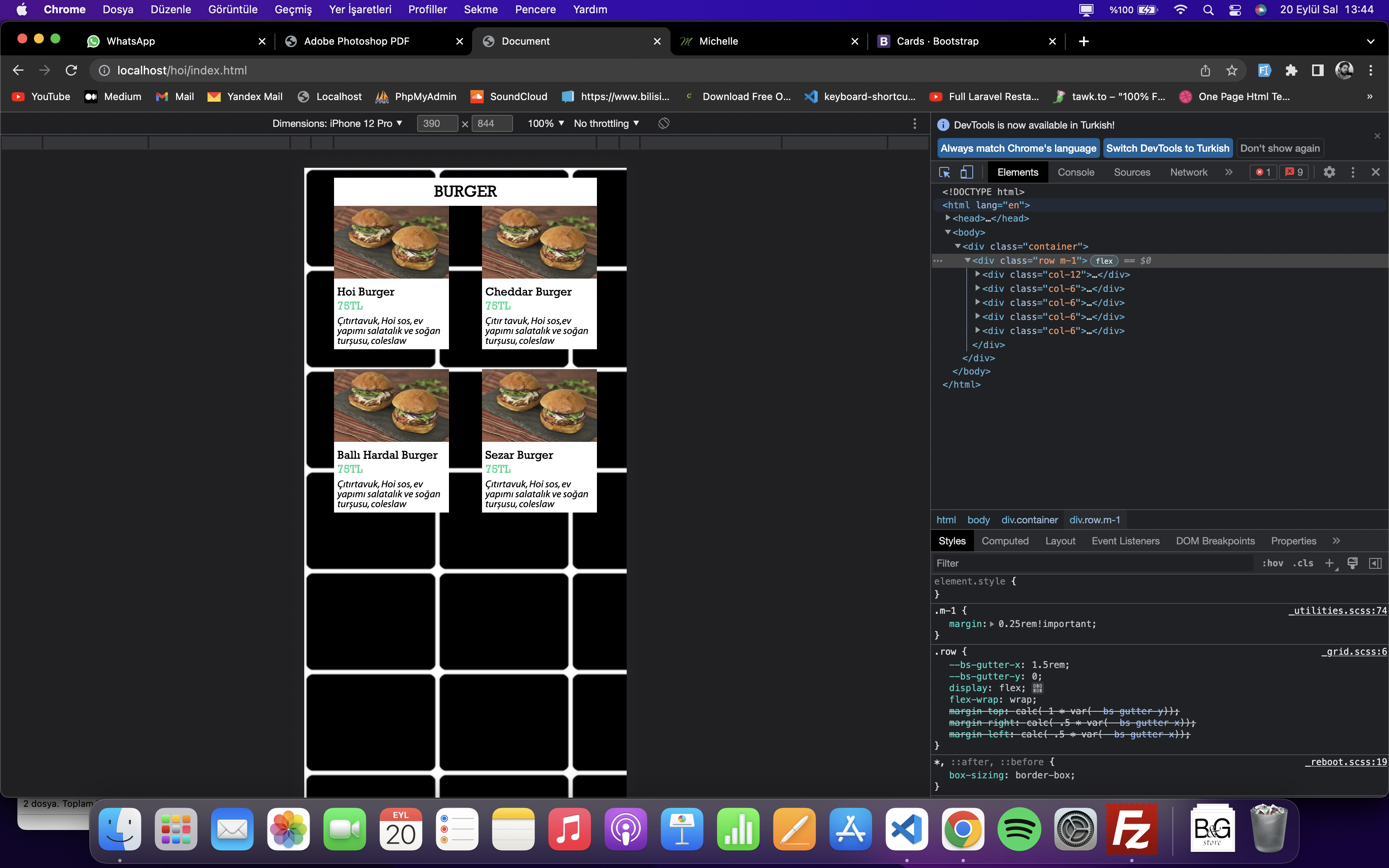Click the flex badge on row m-1

(1104, 261)
